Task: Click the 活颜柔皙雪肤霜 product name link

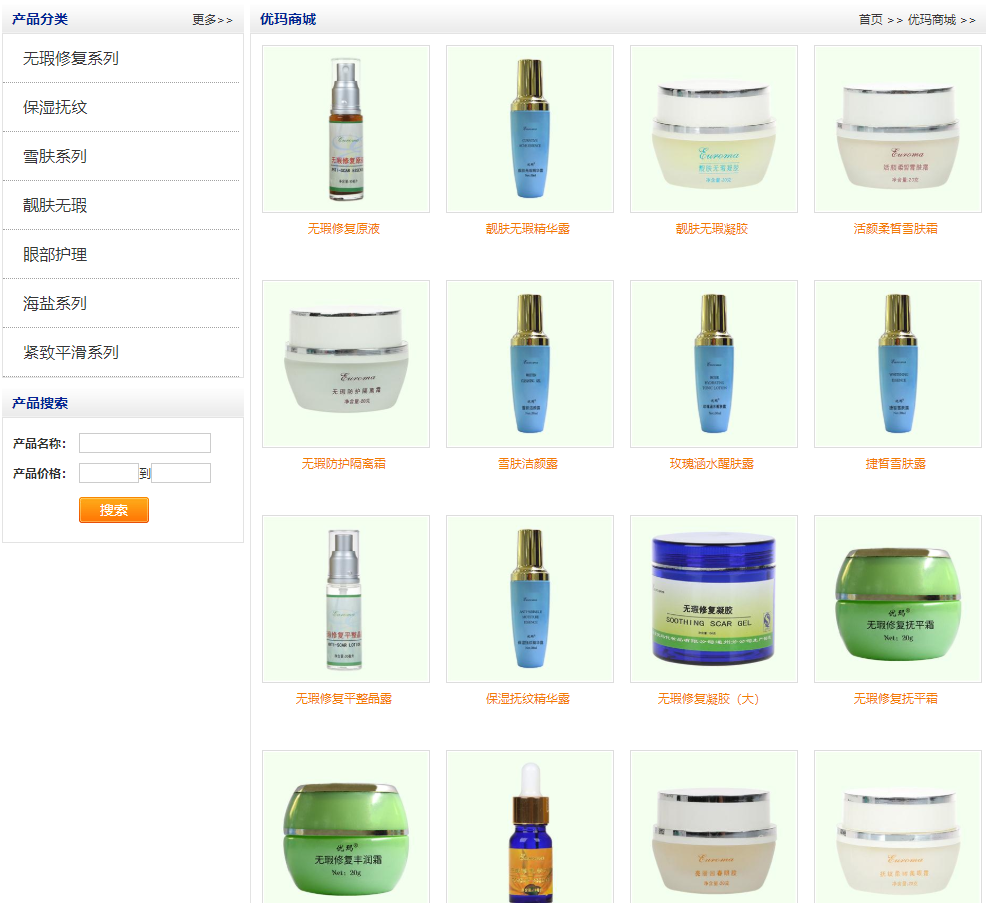Action: click(x=896, y=229)
